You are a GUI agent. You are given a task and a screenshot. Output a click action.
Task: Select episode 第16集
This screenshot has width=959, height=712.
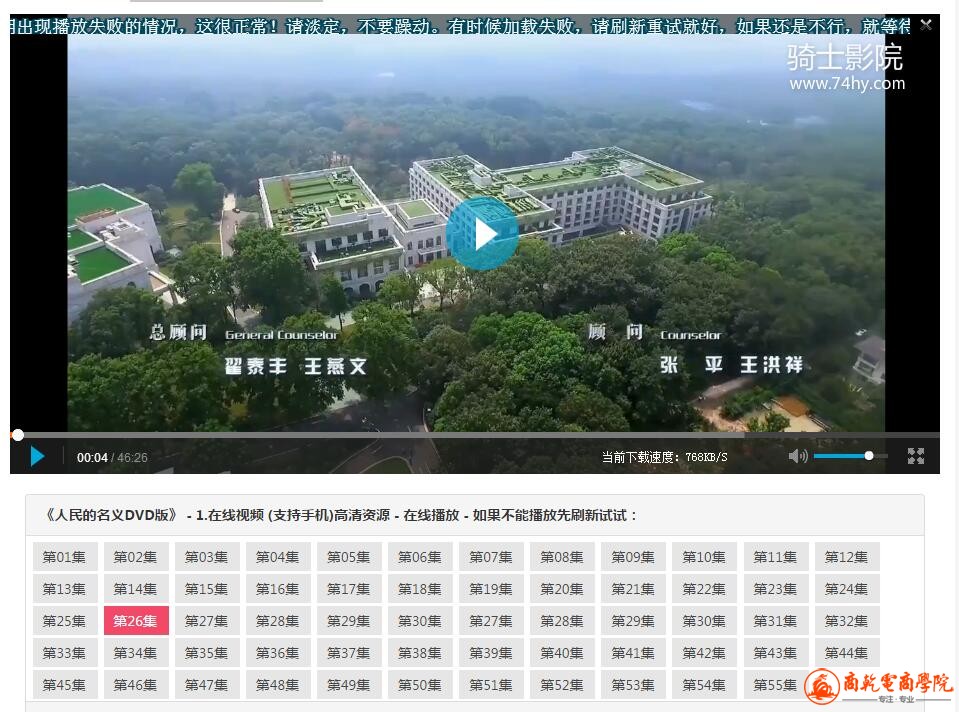click(278, 588)
